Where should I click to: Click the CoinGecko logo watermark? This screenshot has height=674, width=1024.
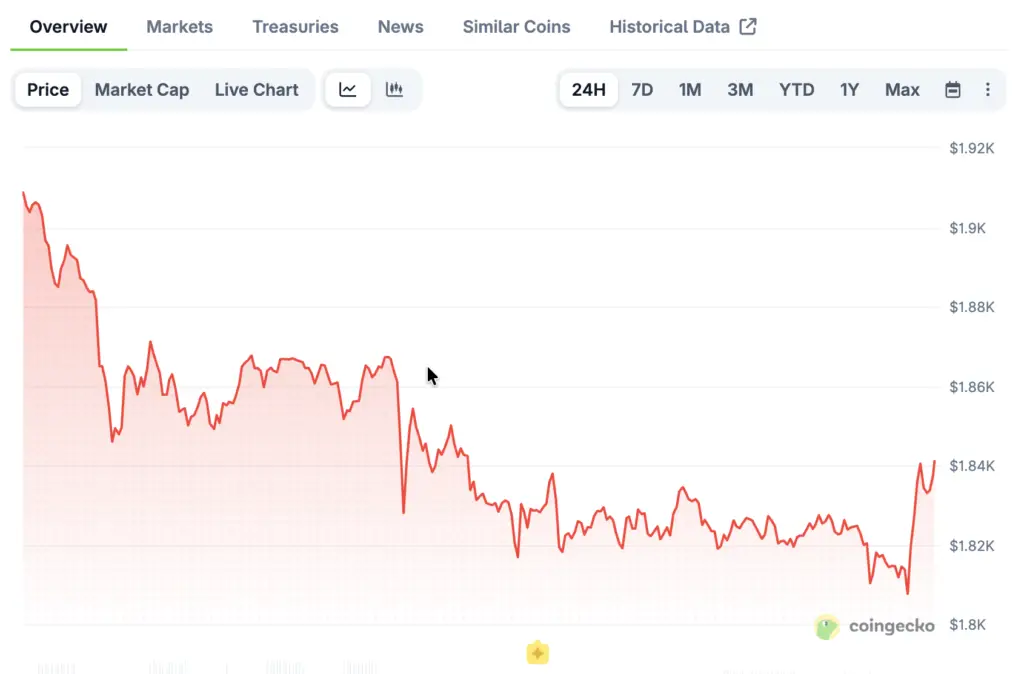pos(875,626)
